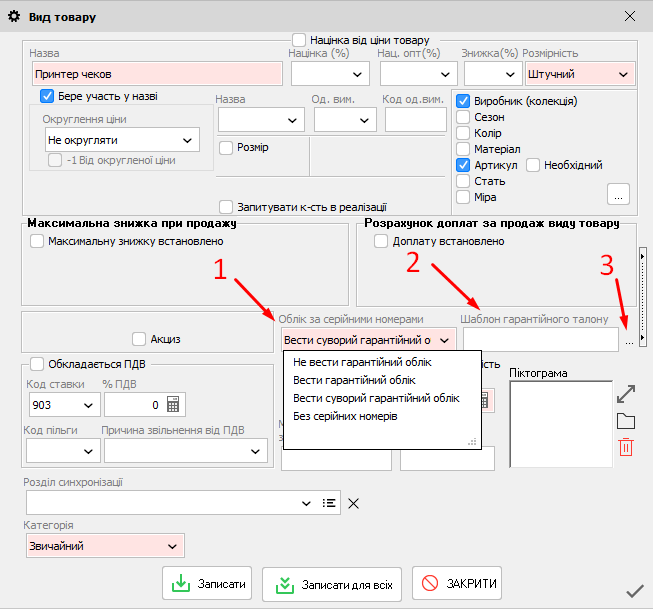The image size is (653, 609).
Task: Uncheck Бере участь у назві
Action: (46, 96)
